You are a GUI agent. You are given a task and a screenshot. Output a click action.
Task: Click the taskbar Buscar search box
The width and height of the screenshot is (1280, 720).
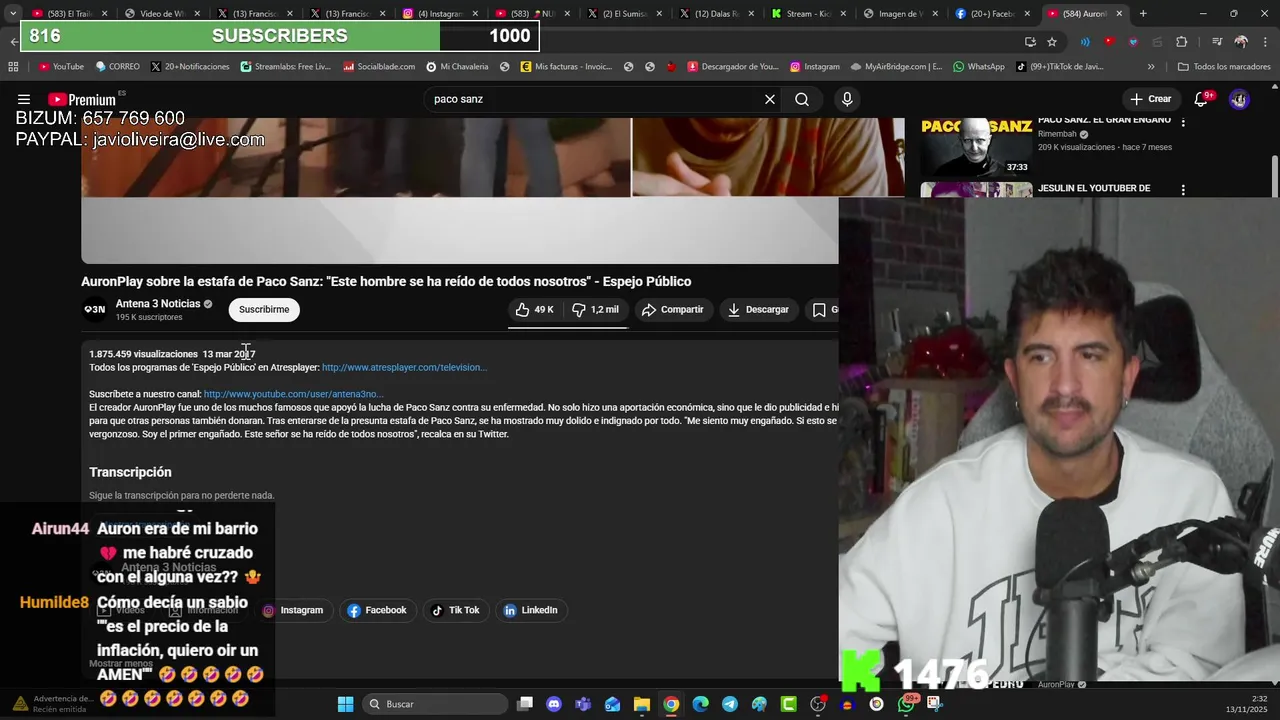pyautogui.click(x=434, y=704)
